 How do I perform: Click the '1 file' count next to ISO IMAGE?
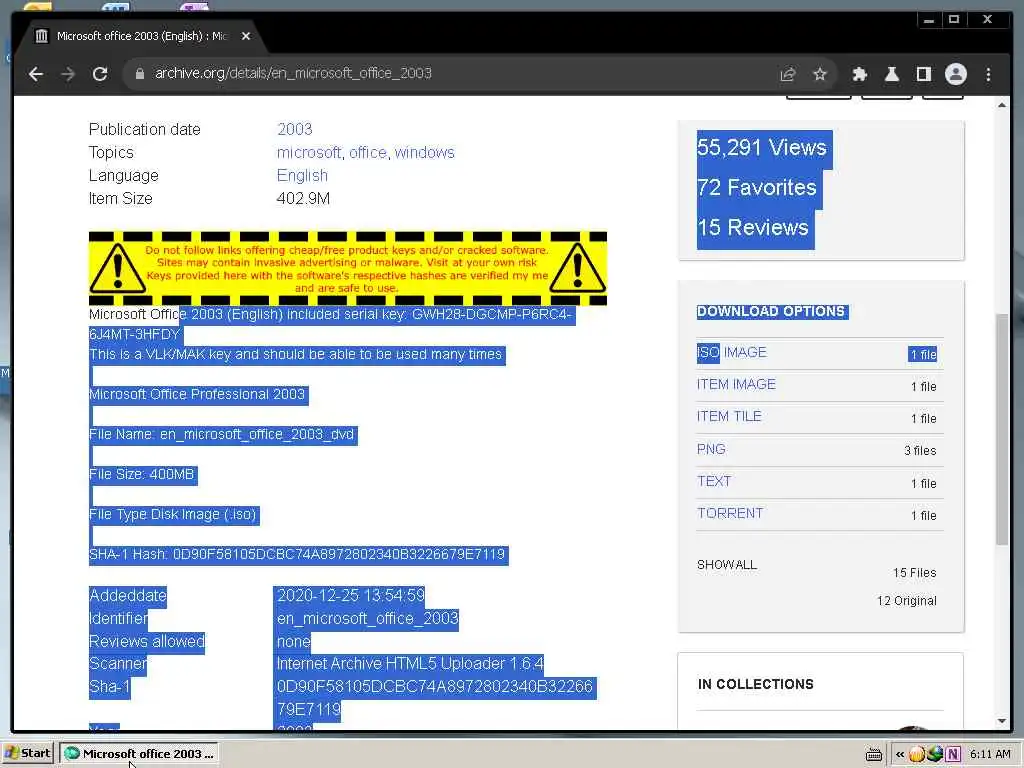(923, 355)
